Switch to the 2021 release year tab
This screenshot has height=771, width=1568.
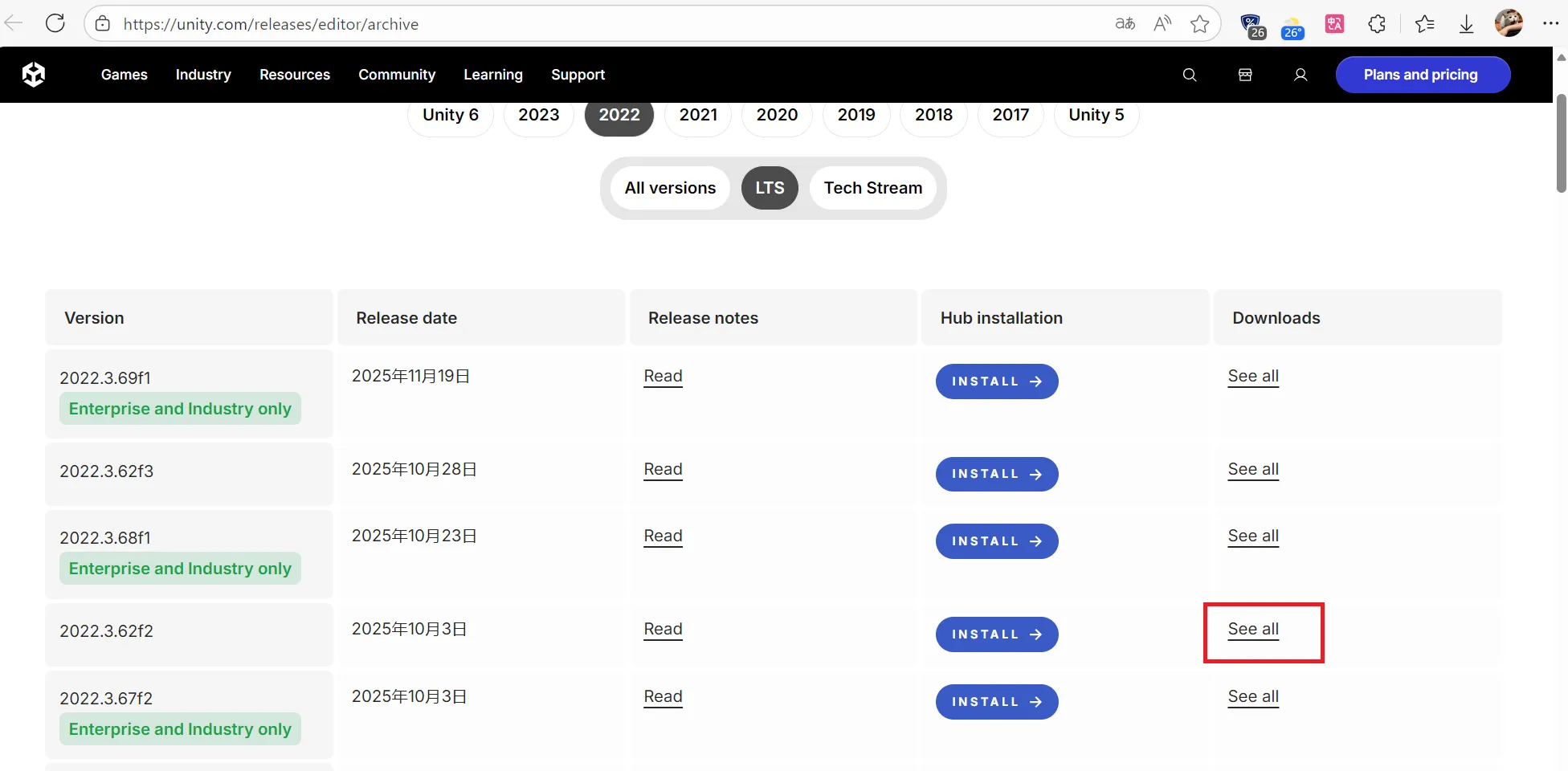[697, 115]
